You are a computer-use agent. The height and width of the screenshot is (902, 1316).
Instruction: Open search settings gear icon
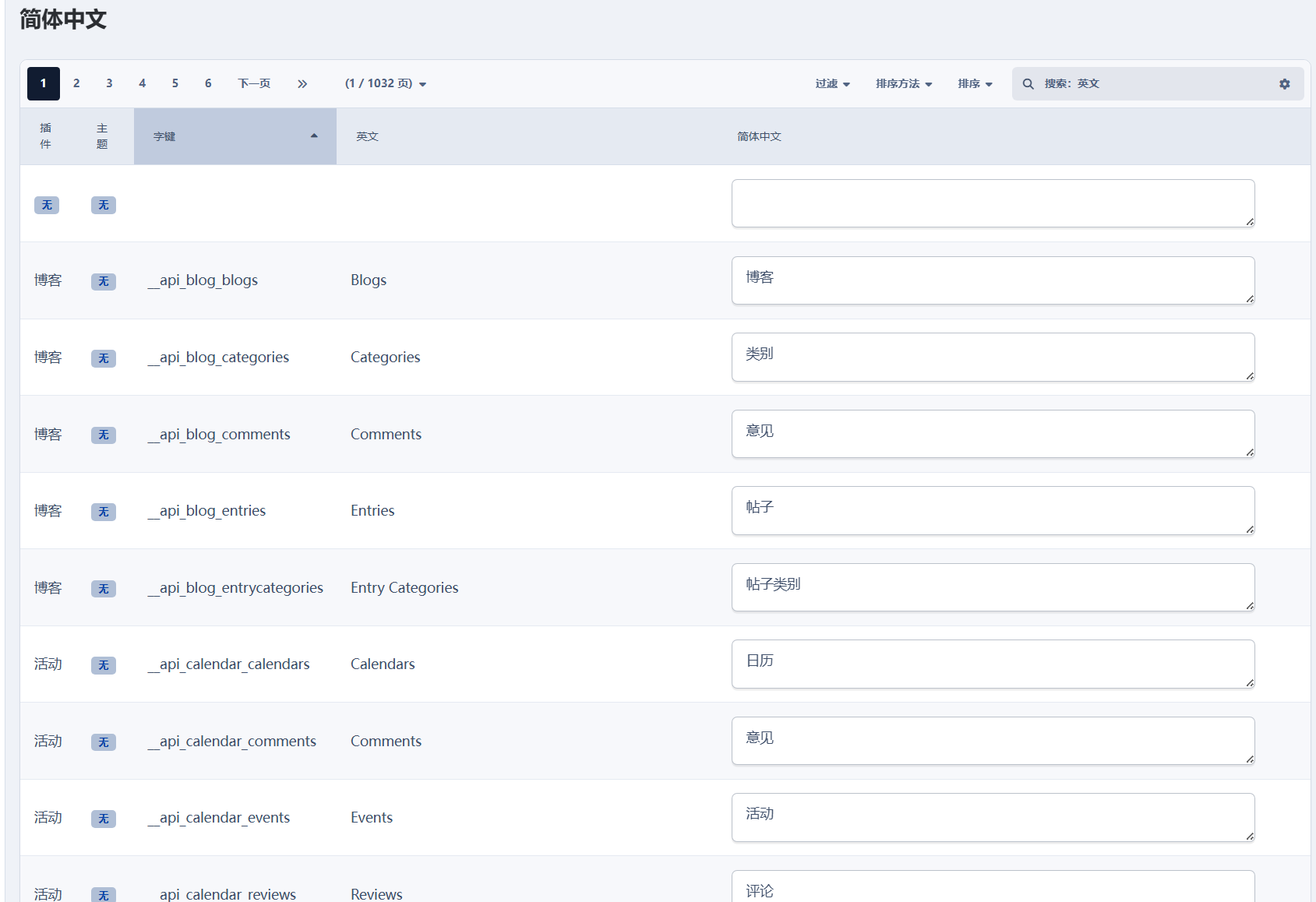coord(1284,84)
